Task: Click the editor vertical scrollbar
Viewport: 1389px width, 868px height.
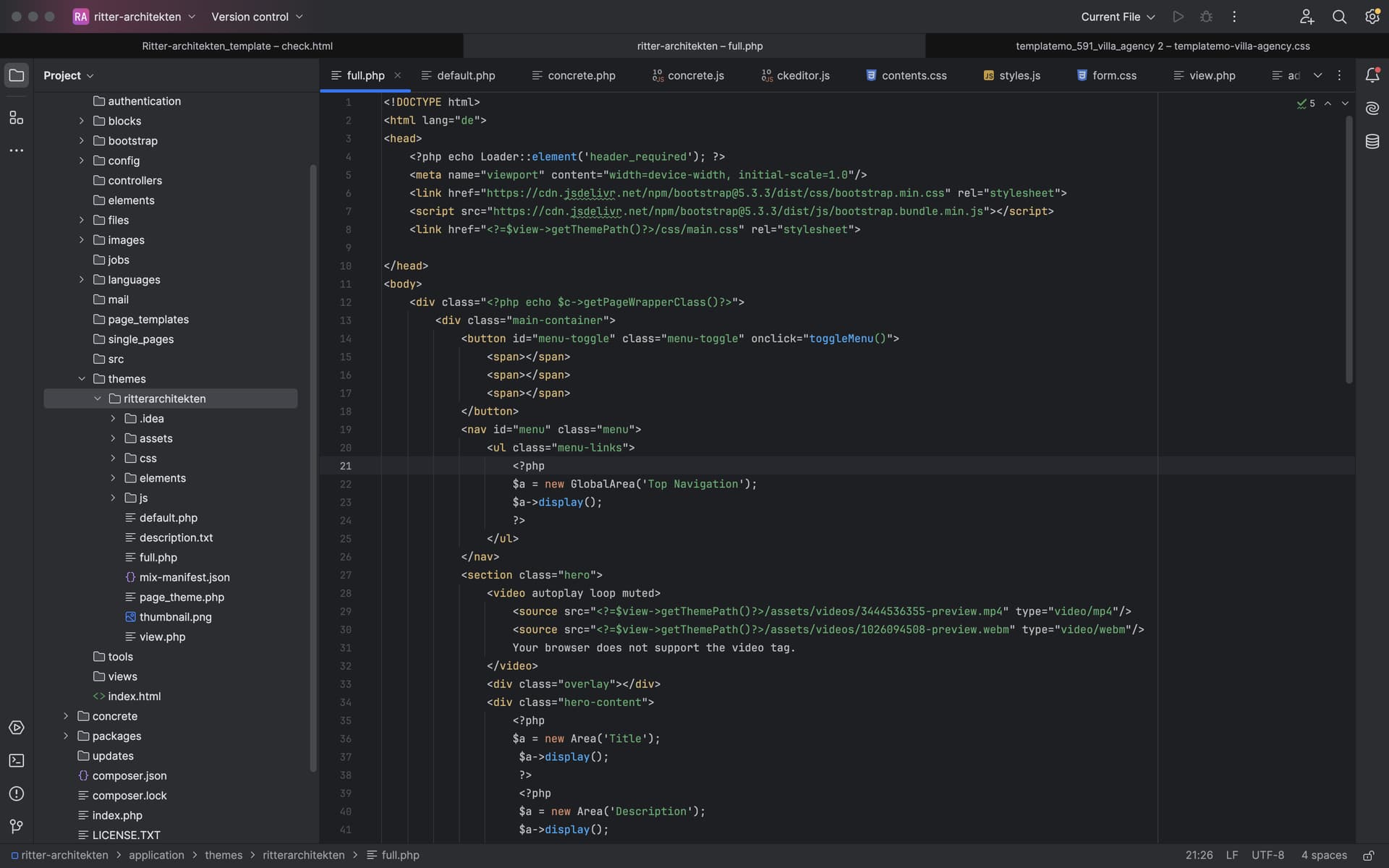Action: pyautogui.click(x=1348, y=250)
